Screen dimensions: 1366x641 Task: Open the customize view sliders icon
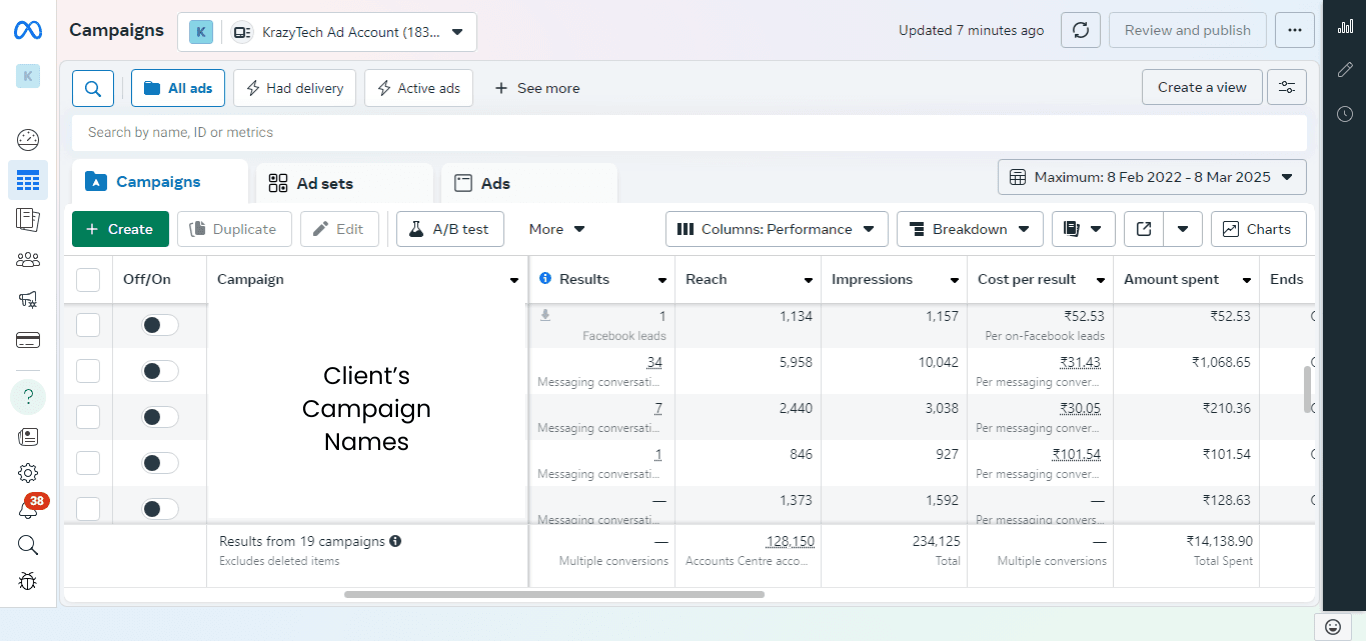coord(1286,88)
